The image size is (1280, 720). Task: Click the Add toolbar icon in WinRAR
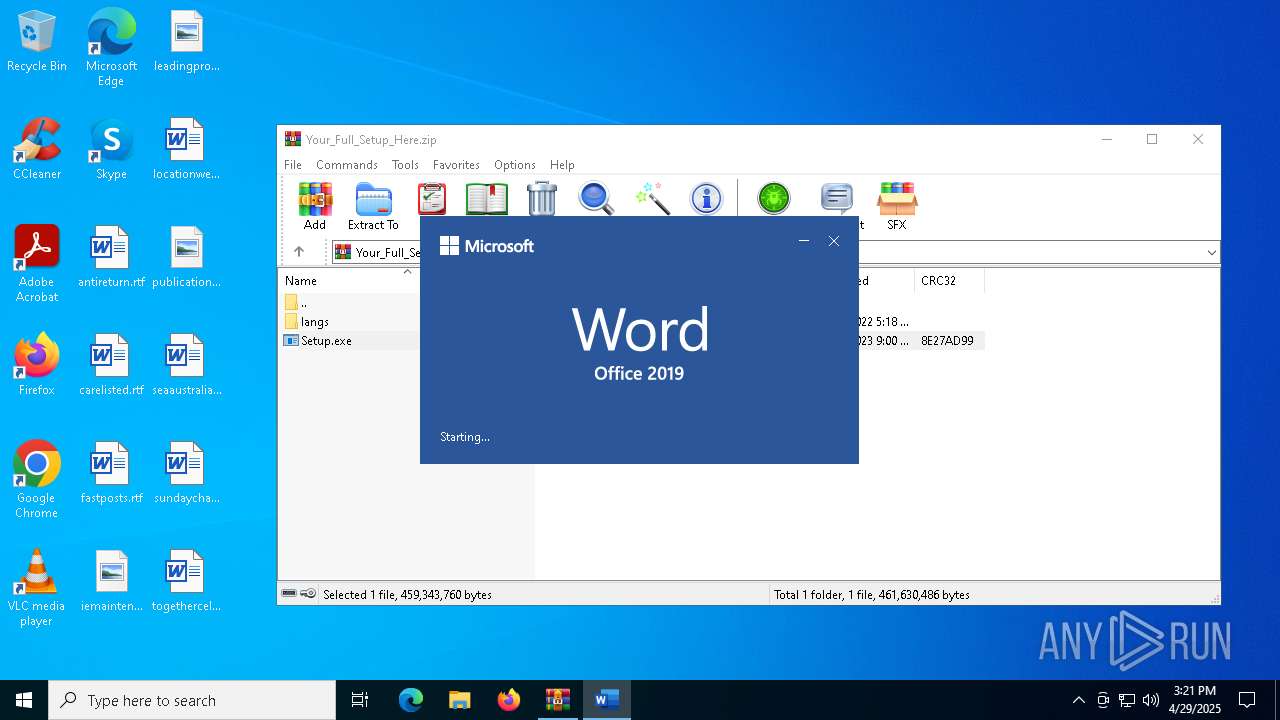(315, 206)
